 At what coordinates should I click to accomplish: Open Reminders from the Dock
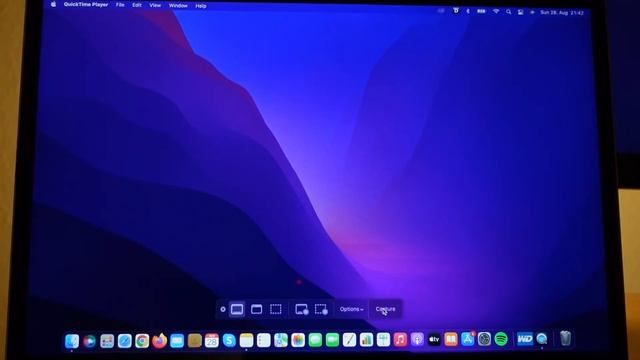(x=264, y=340)
